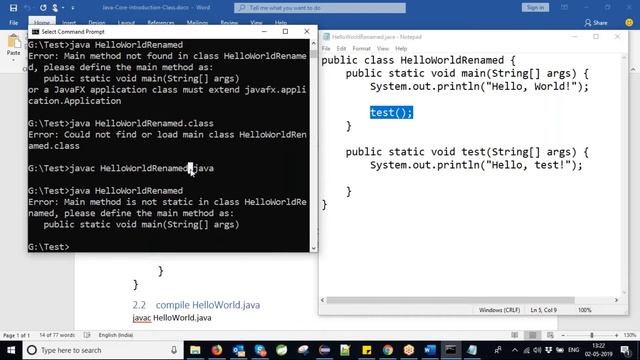Switch to Read Mode view in Word
The image size is (640, 360).
tap(515, 335)
